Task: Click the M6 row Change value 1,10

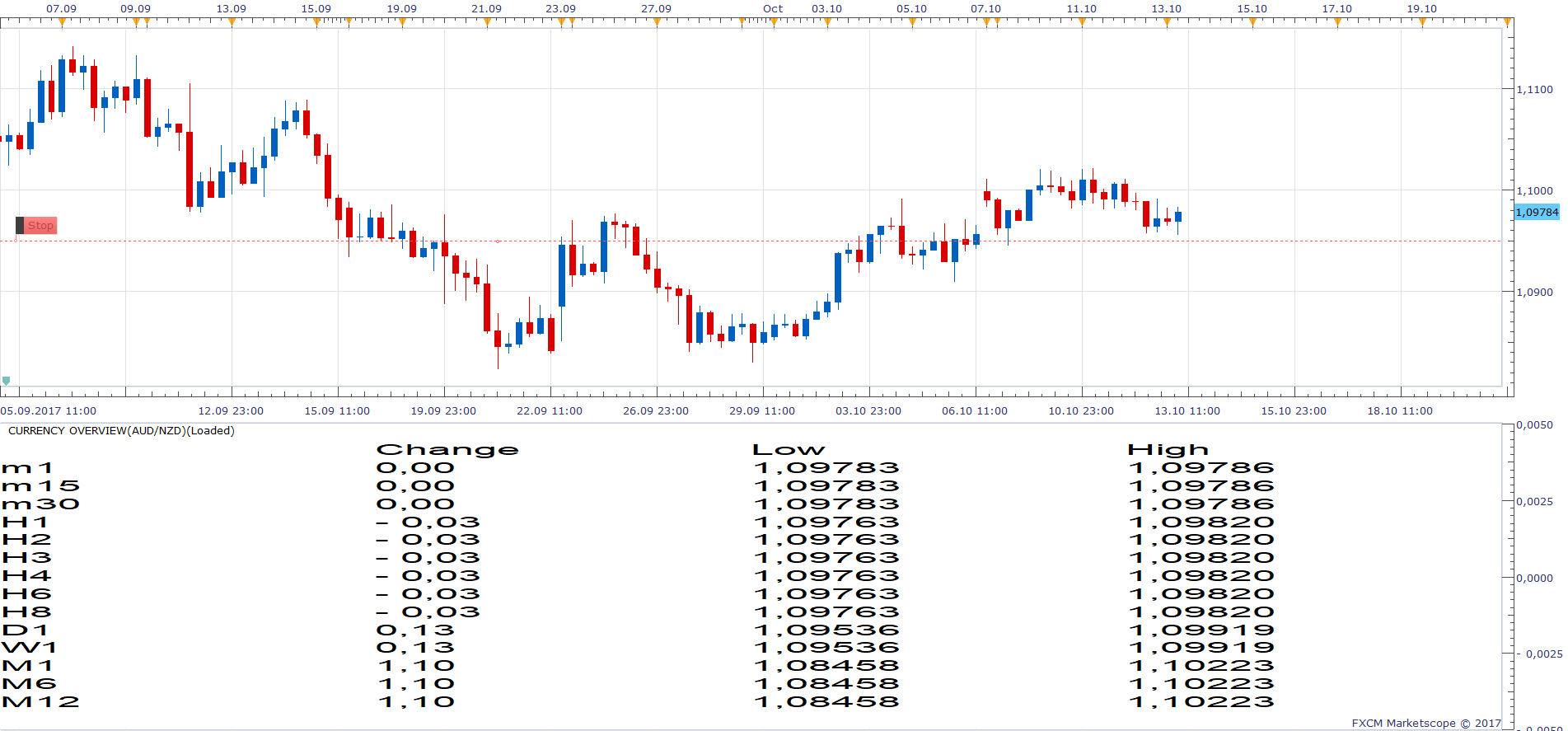Action: [x=416, y=684]
